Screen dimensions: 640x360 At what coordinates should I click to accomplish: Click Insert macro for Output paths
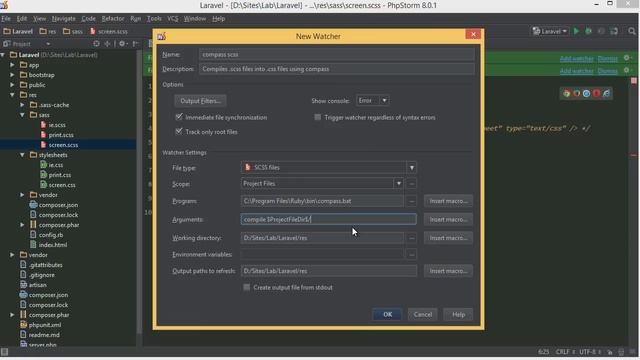[448, 271]
